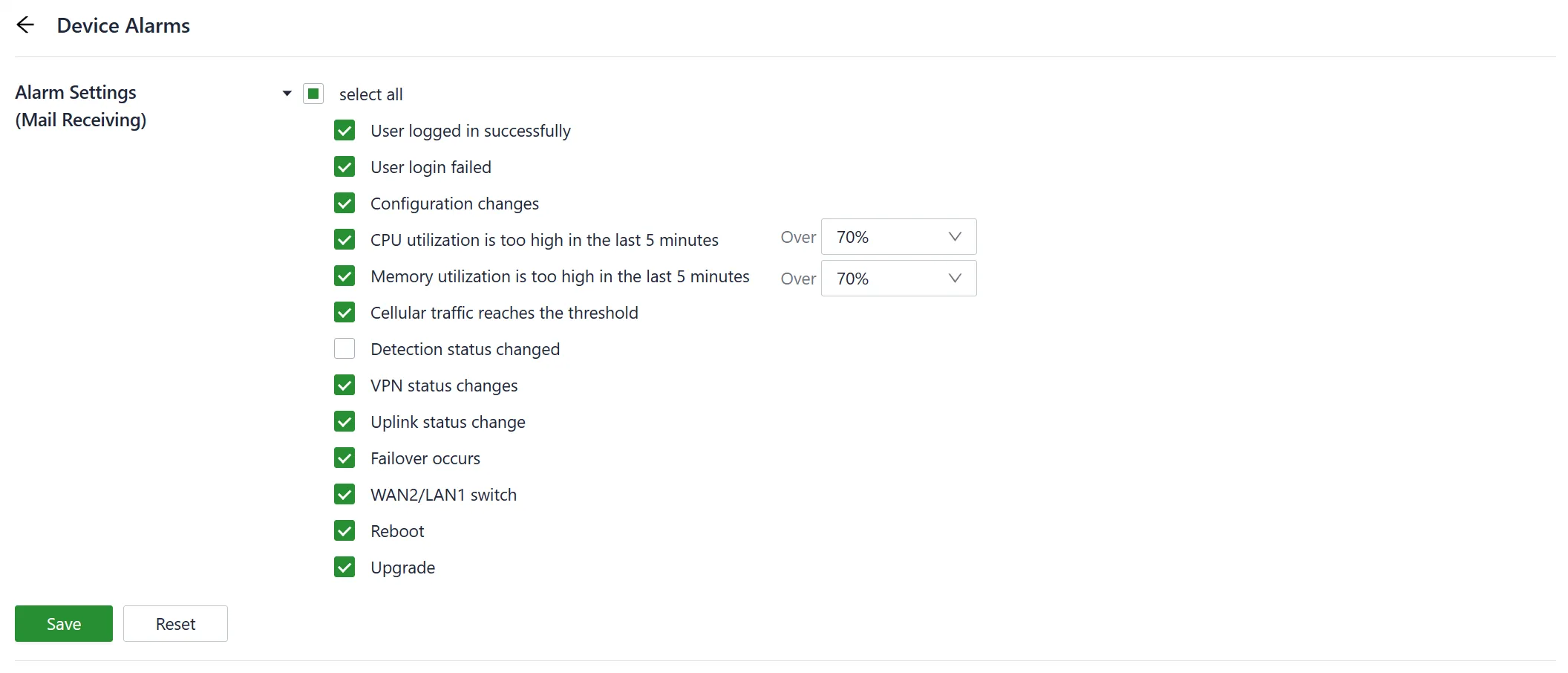
Task: Open CPU utilization threshold dropdown
Action: [x=898, y=237]
